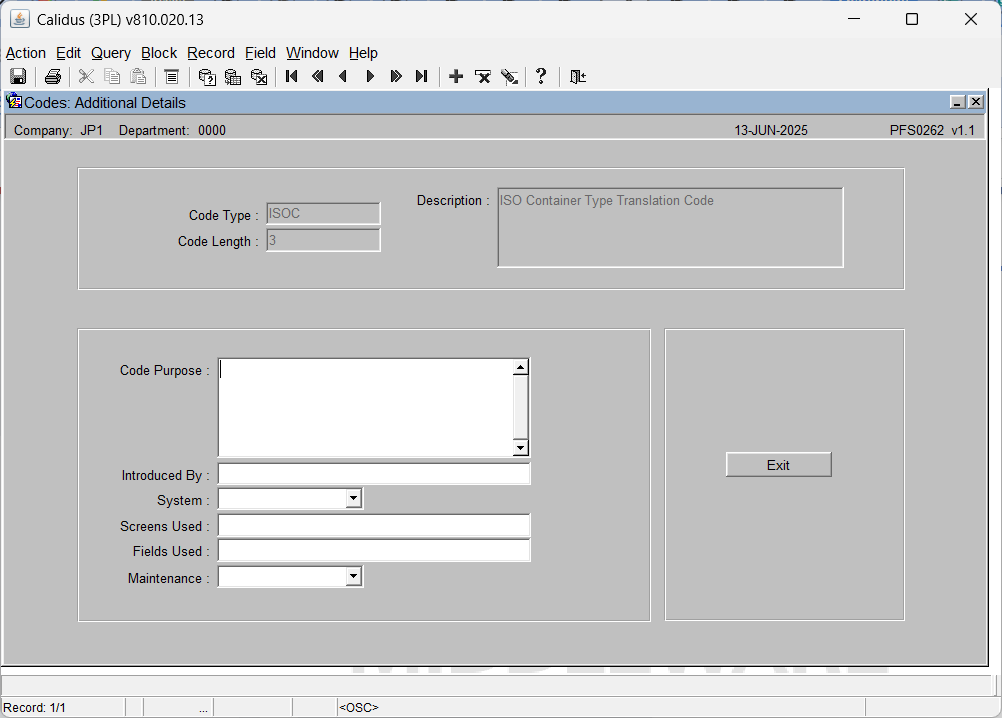Open the Window menu
Screen dimensions: 1002x718
pyautogui.click(x=312, y=53)
